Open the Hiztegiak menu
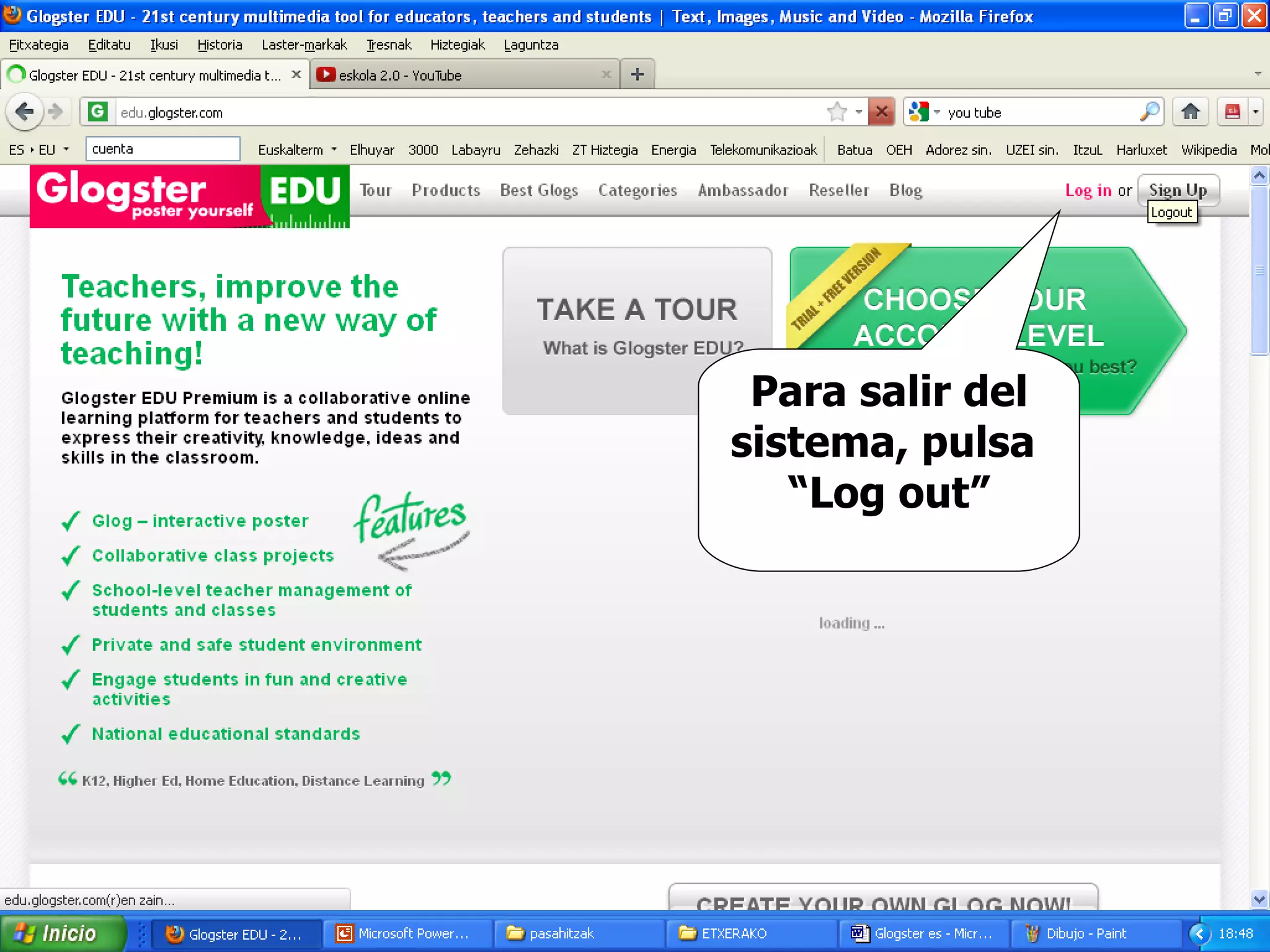The image size is (1270, 952). pos(458,45)
